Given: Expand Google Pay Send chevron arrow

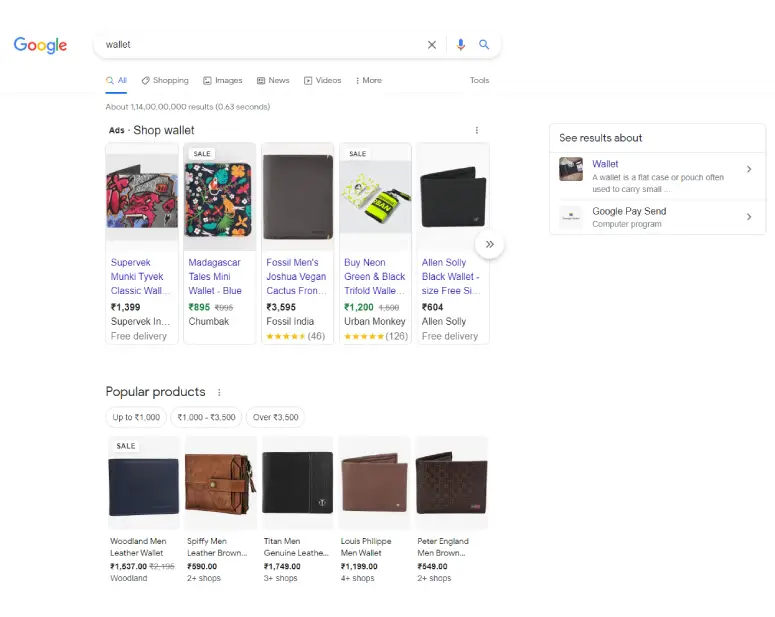Looking at the screenshot, I should point(749,217).
